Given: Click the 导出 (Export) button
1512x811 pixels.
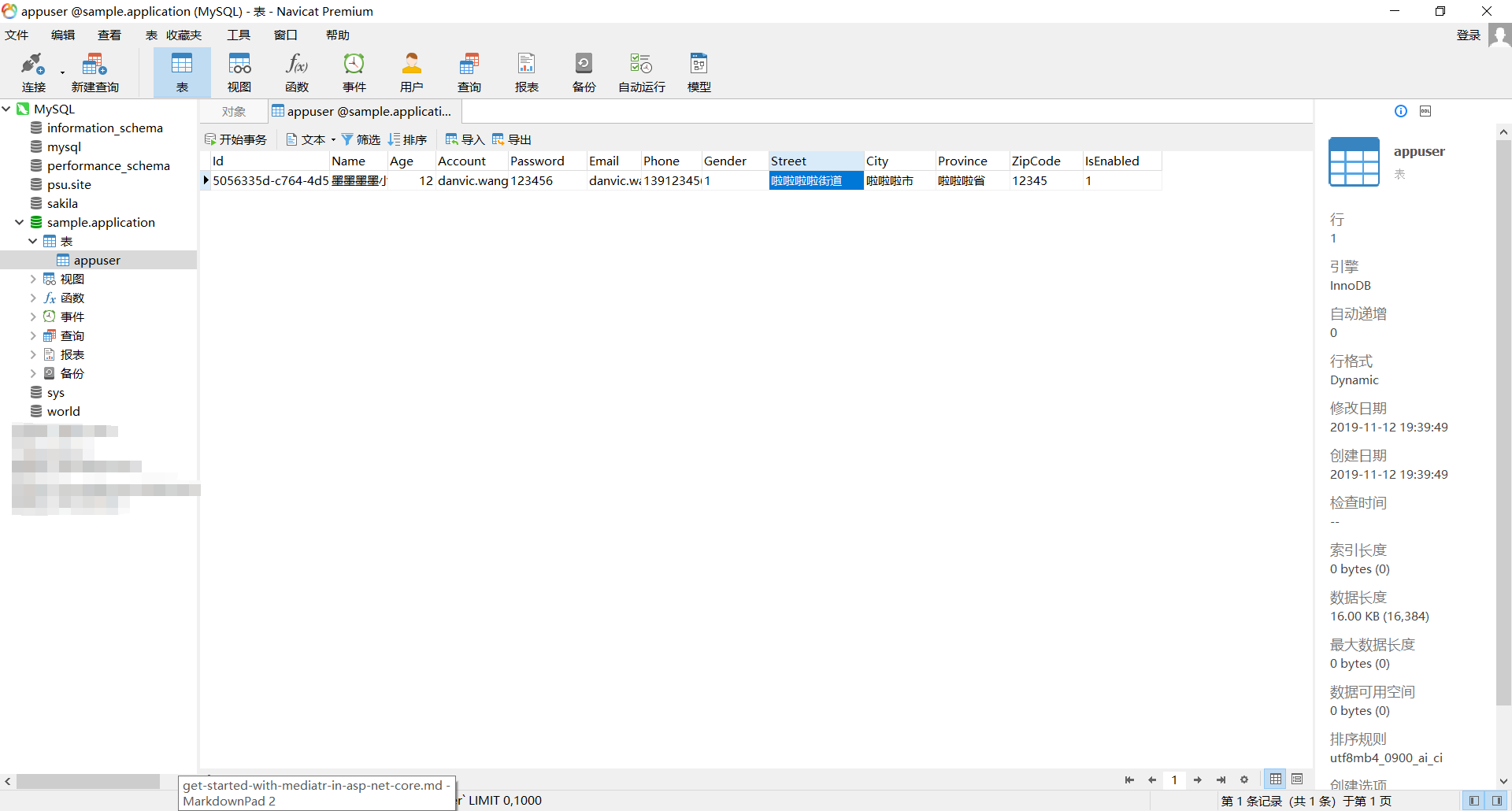Looking at the screenshot, I should (512, 139).
